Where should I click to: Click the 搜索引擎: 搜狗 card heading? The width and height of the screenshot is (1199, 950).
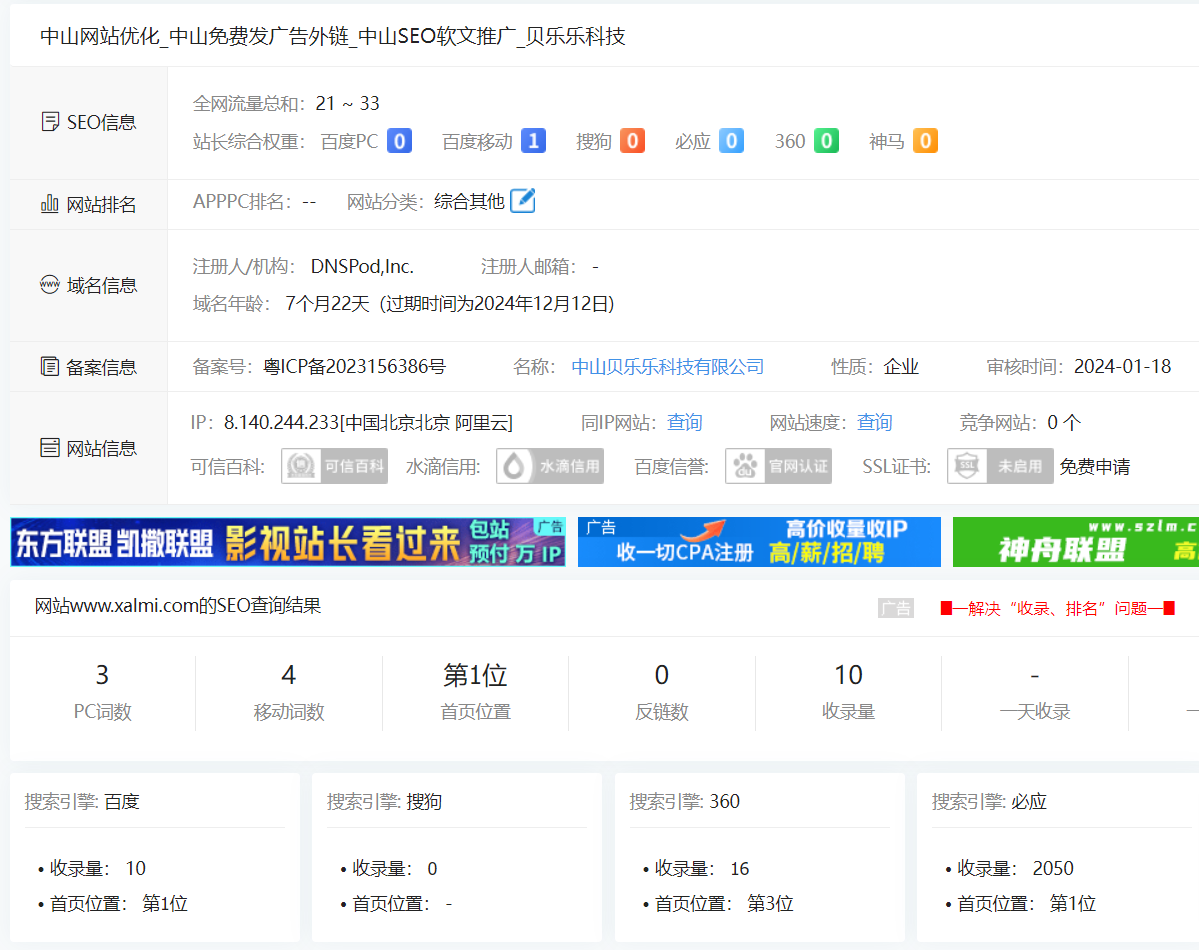pyautogui.click(x=385, y=802)
